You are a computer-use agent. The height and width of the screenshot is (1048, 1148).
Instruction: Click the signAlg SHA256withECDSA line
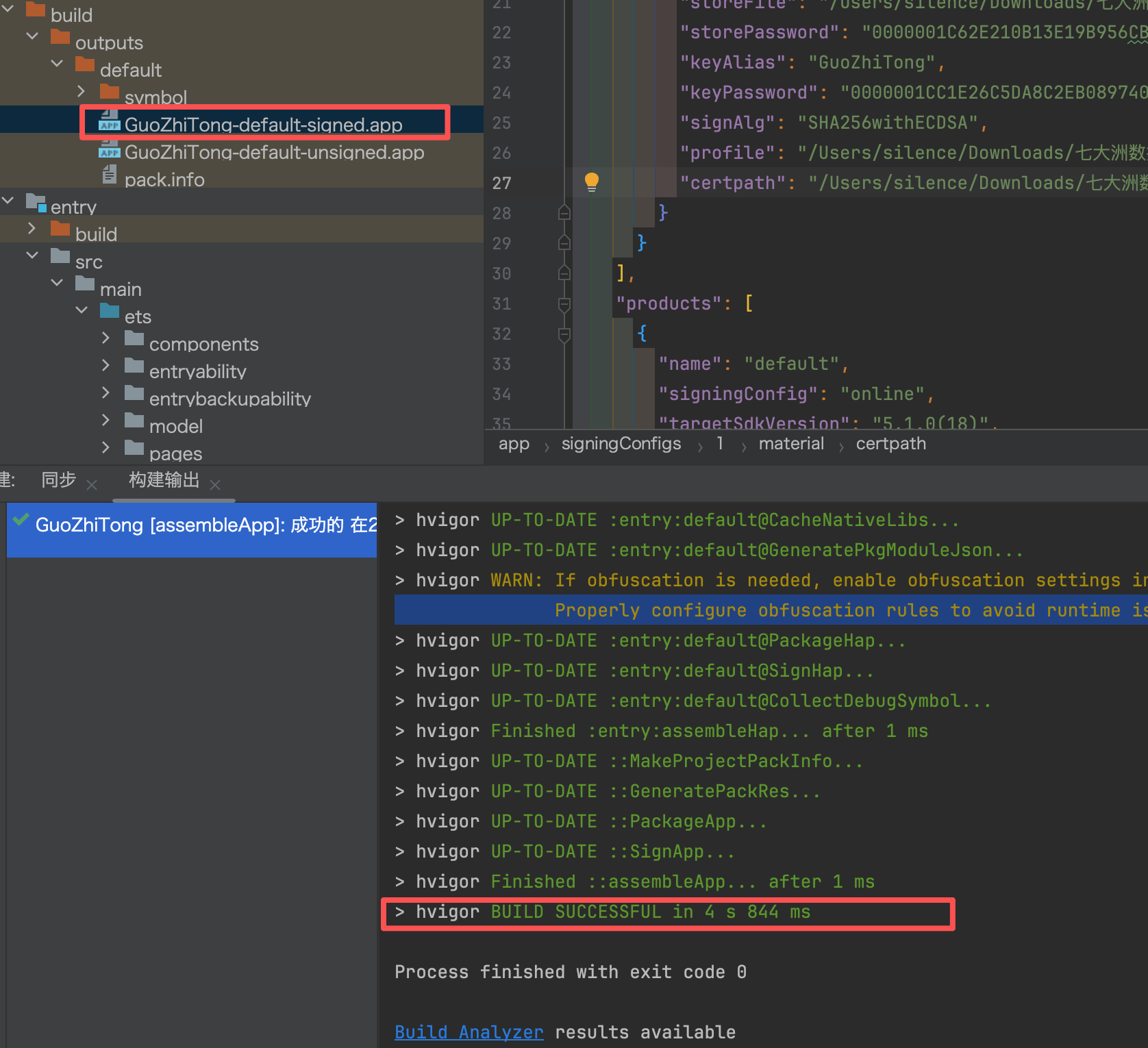click(x=834, y=123)
